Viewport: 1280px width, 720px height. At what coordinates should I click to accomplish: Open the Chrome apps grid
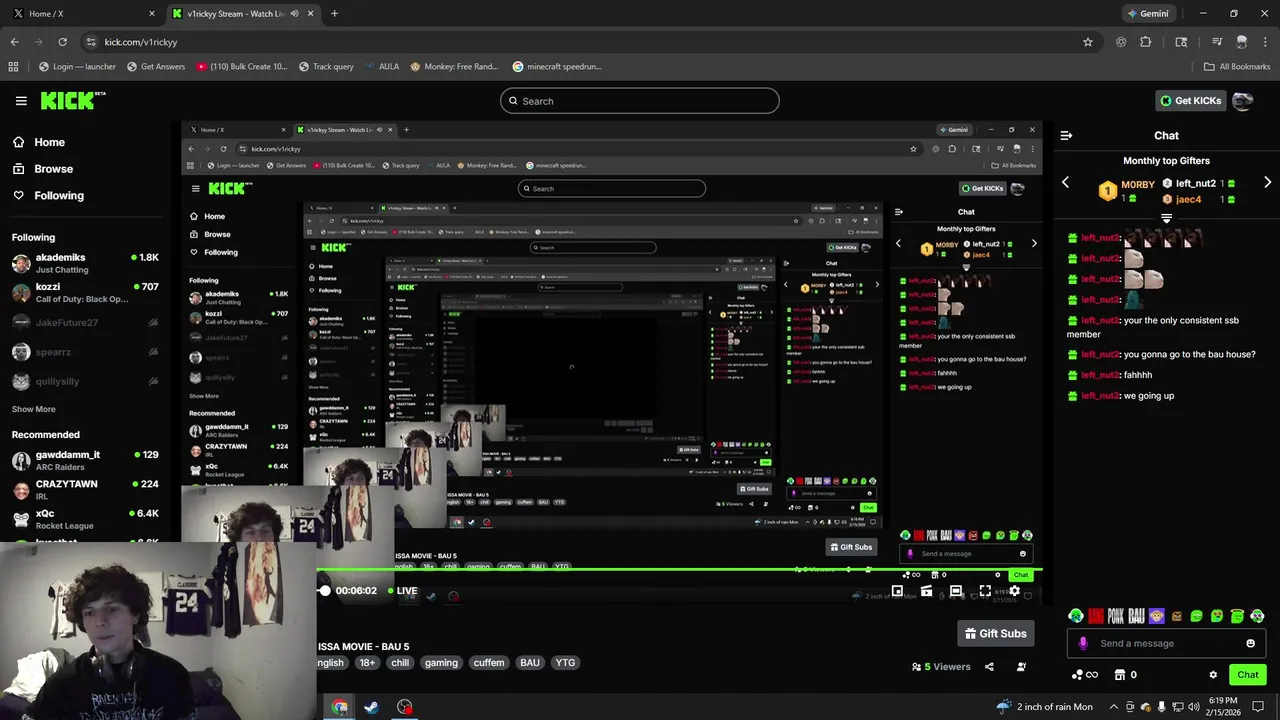click(x=13, y=67)
